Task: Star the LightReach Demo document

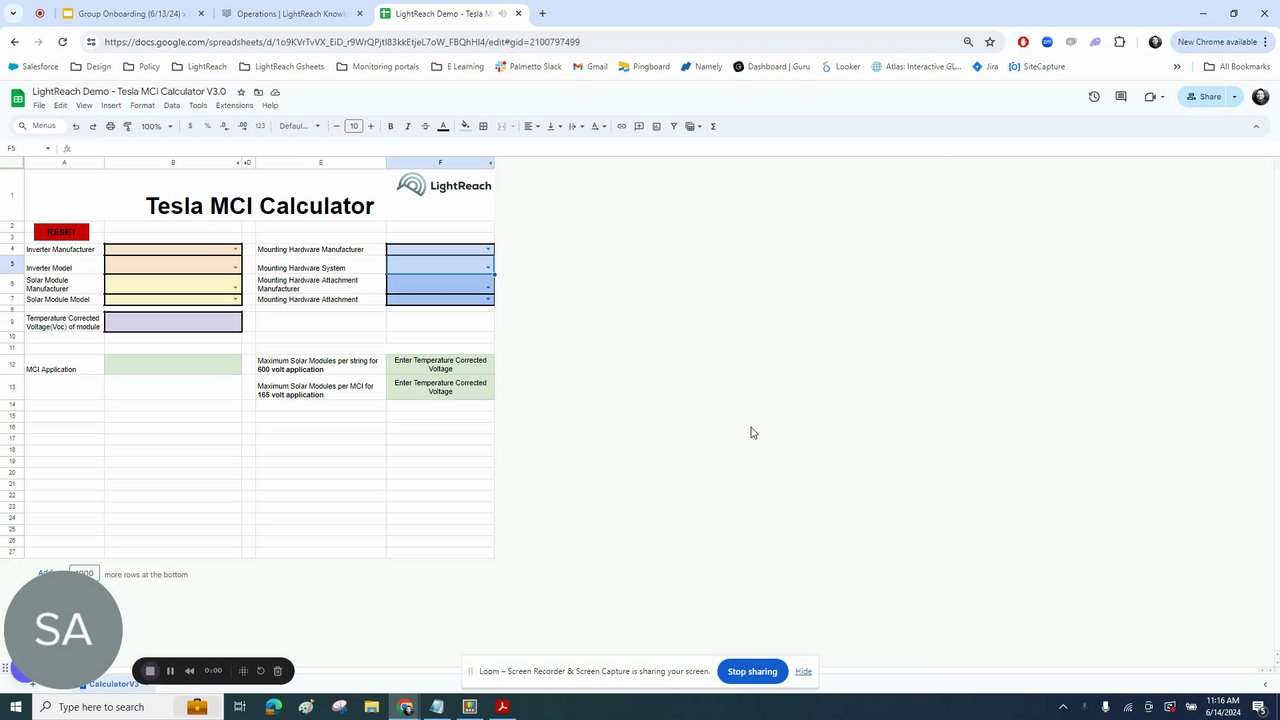Action: [241, 92]
